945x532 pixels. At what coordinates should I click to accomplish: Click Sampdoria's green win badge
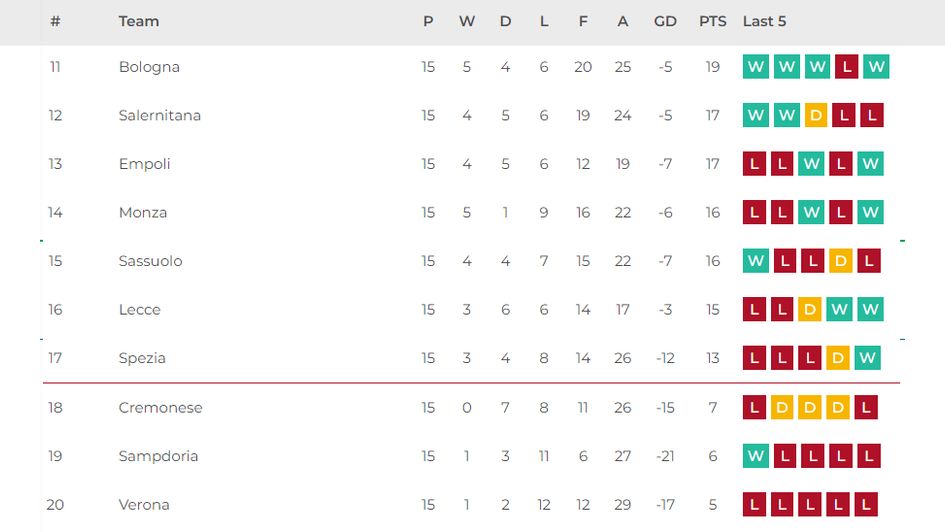756,456
